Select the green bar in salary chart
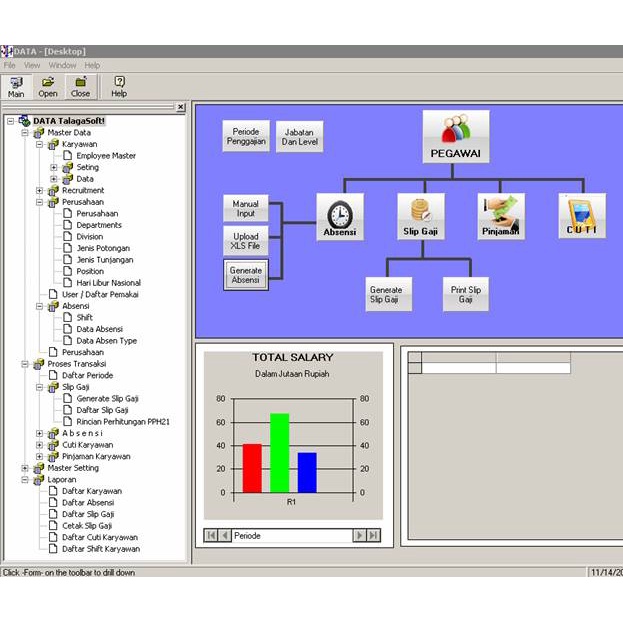623x623 pixels. pyautogui.click(x=280, y=453)
